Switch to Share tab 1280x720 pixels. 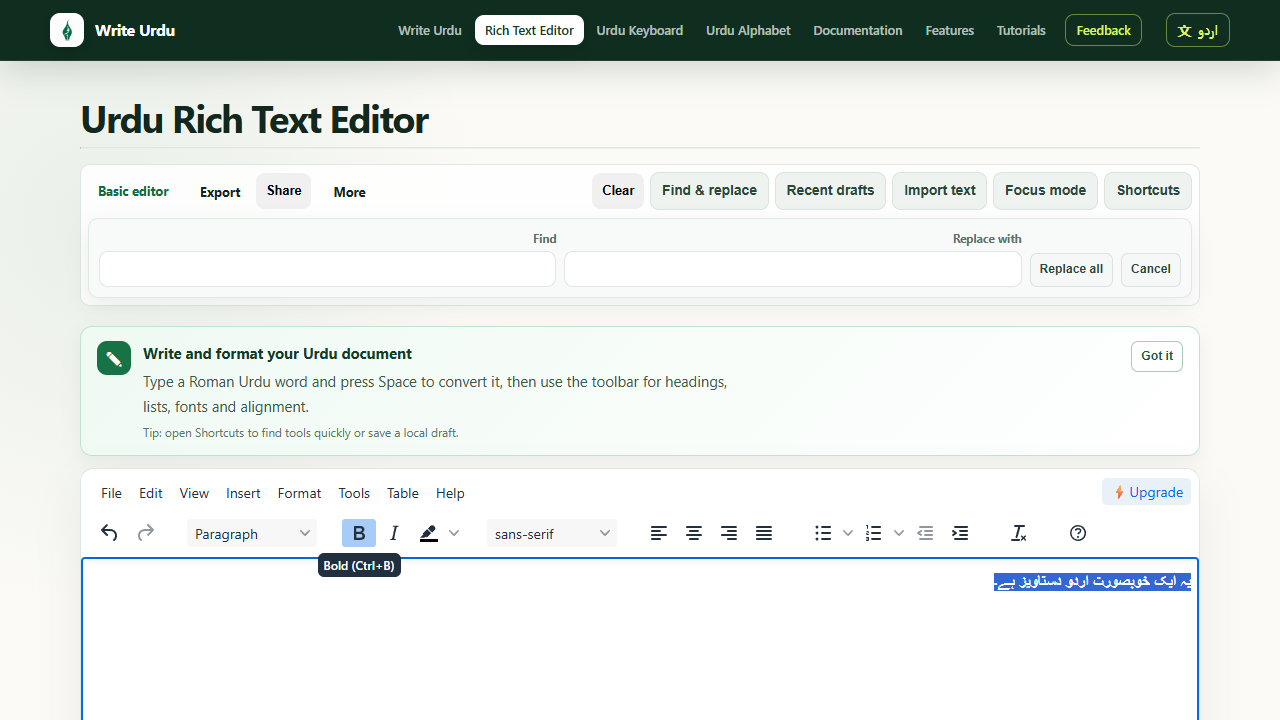(x=284, y=191)
